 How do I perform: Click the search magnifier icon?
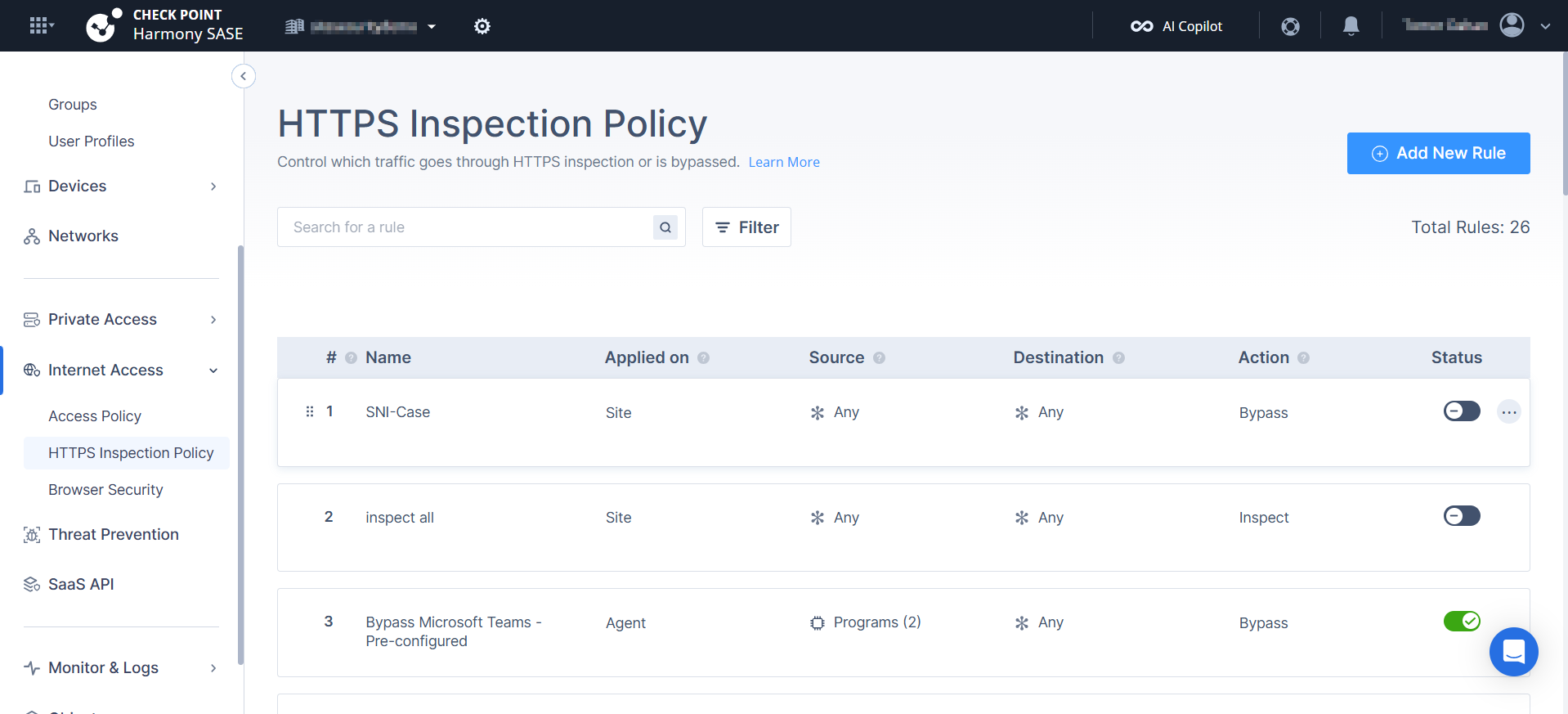pyautogui.click(x=665, y=227)
